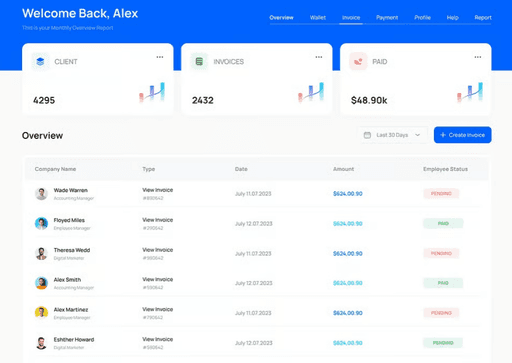Viewport: 512px width, 363px height.
Task: Click the INVOICES card document icon
Action: tap(199, 61)
